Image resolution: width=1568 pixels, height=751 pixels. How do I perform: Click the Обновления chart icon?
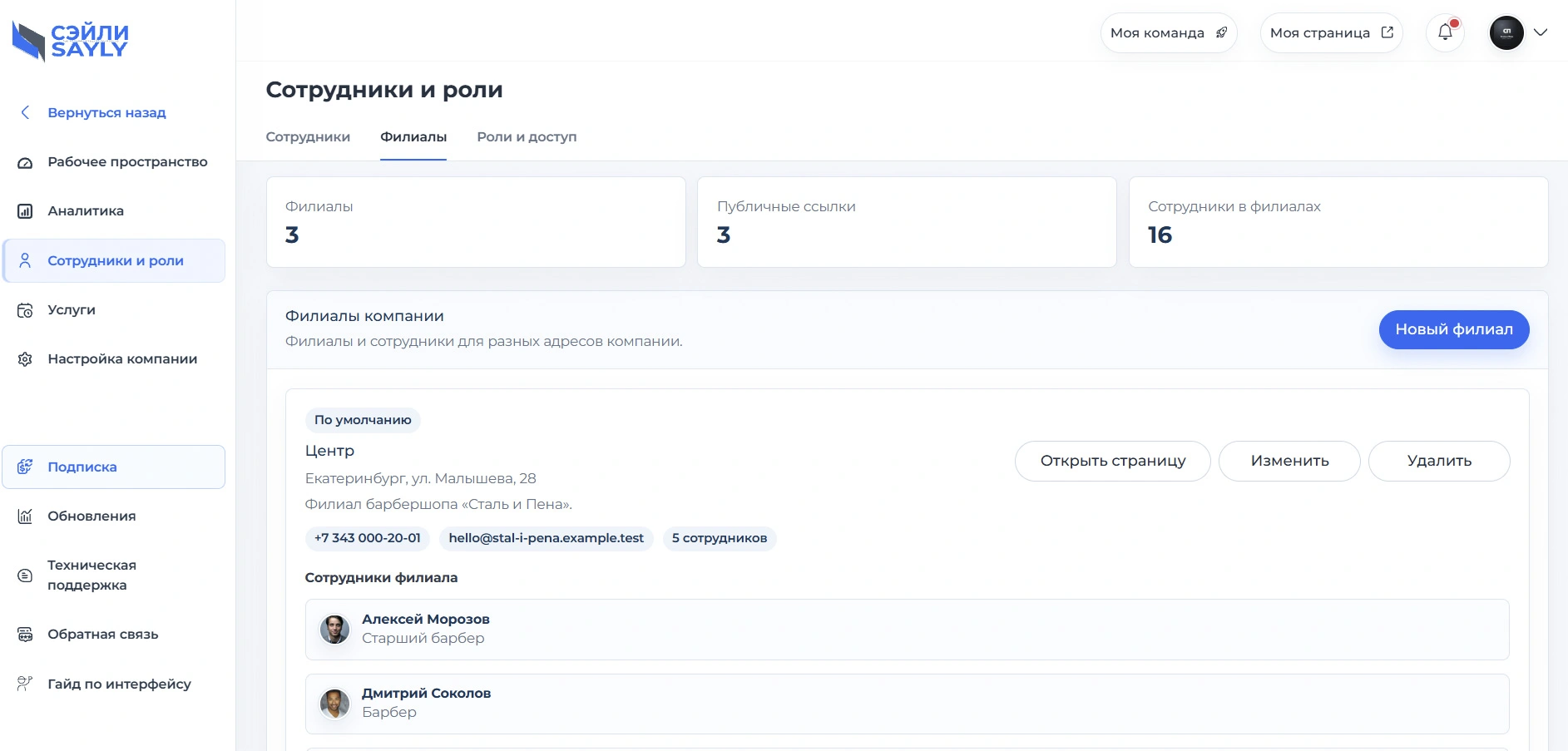point(25,516)
